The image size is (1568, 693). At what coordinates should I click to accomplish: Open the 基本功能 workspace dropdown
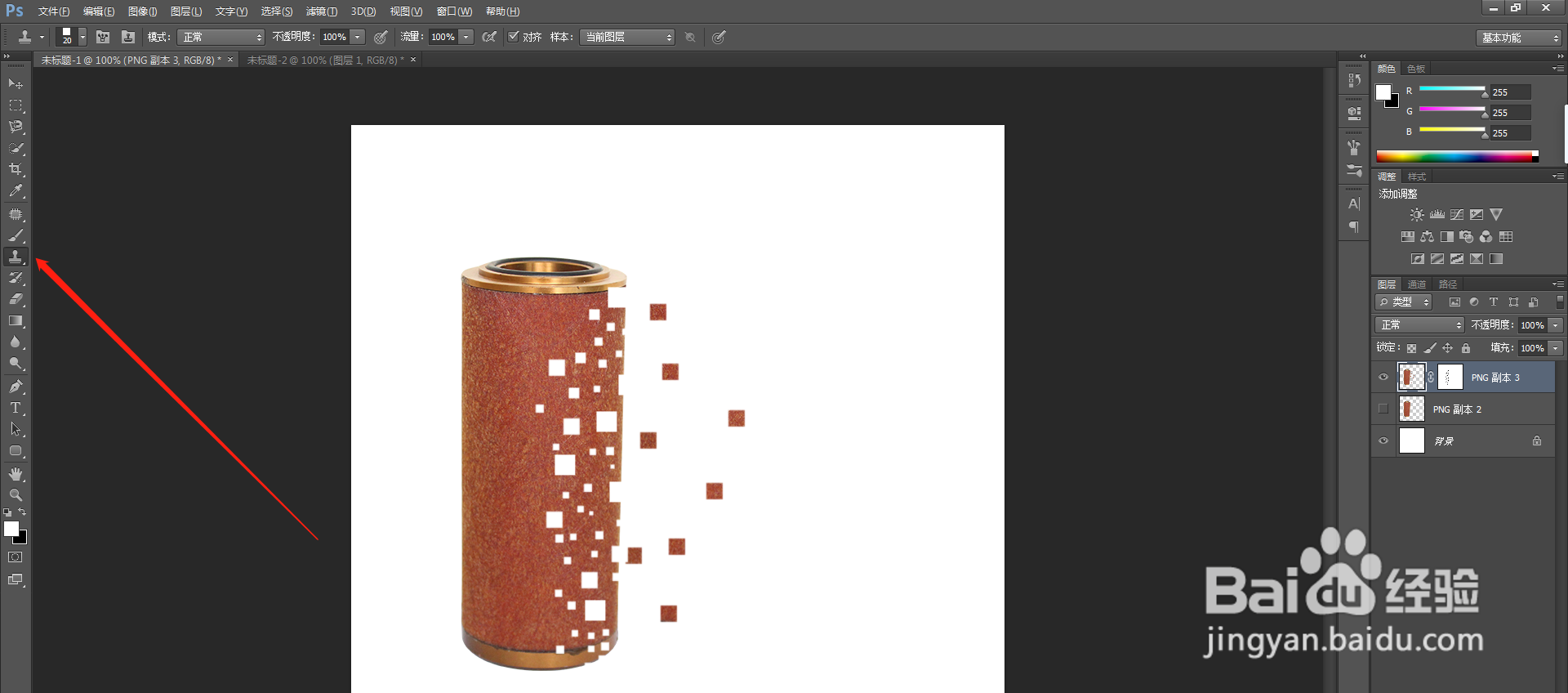pyautogui.click(x=1519, y=38)
